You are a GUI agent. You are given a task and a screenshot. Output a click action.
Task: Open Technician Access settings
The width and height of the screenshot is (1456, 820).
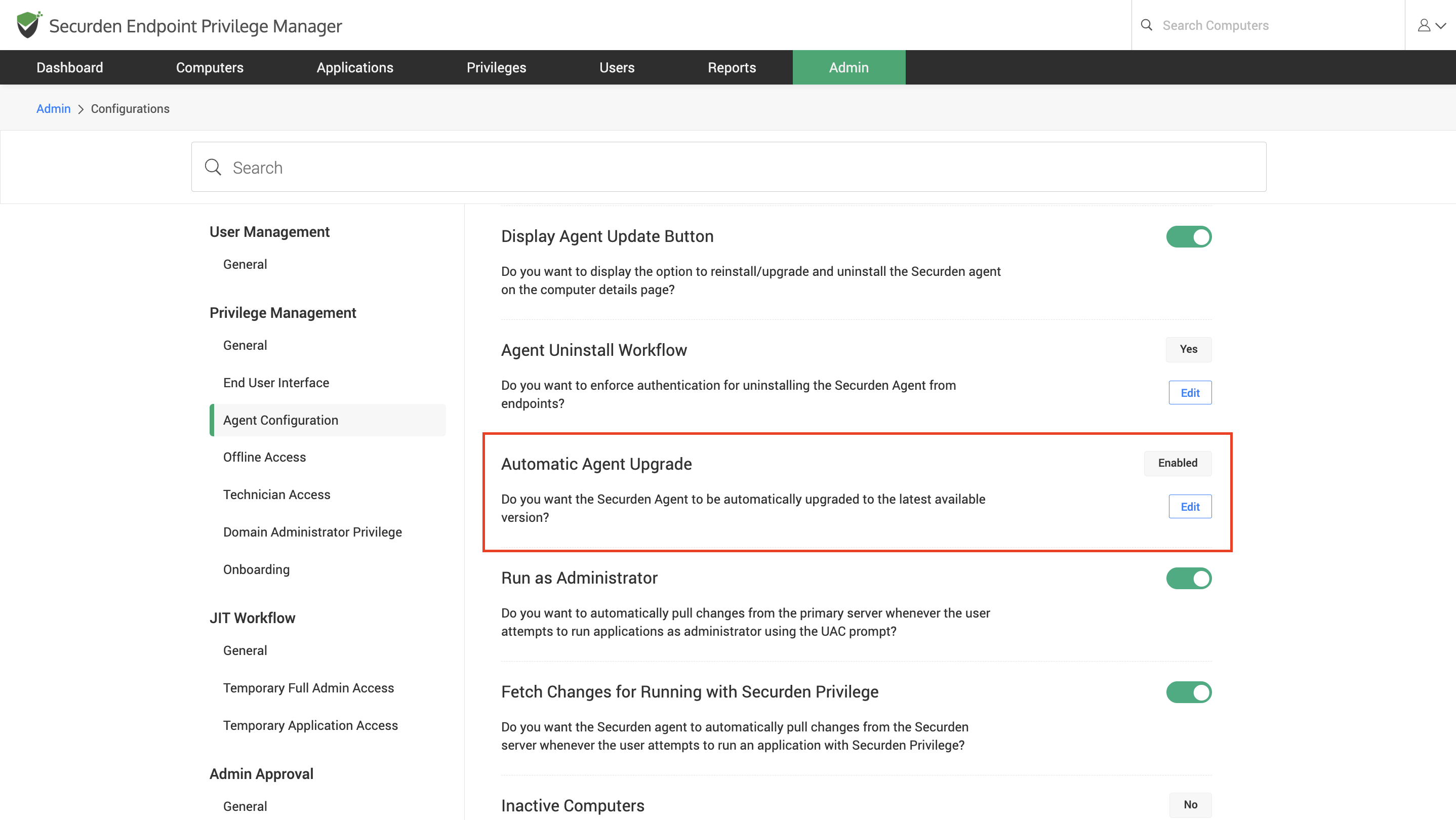[x=276, y=495]
